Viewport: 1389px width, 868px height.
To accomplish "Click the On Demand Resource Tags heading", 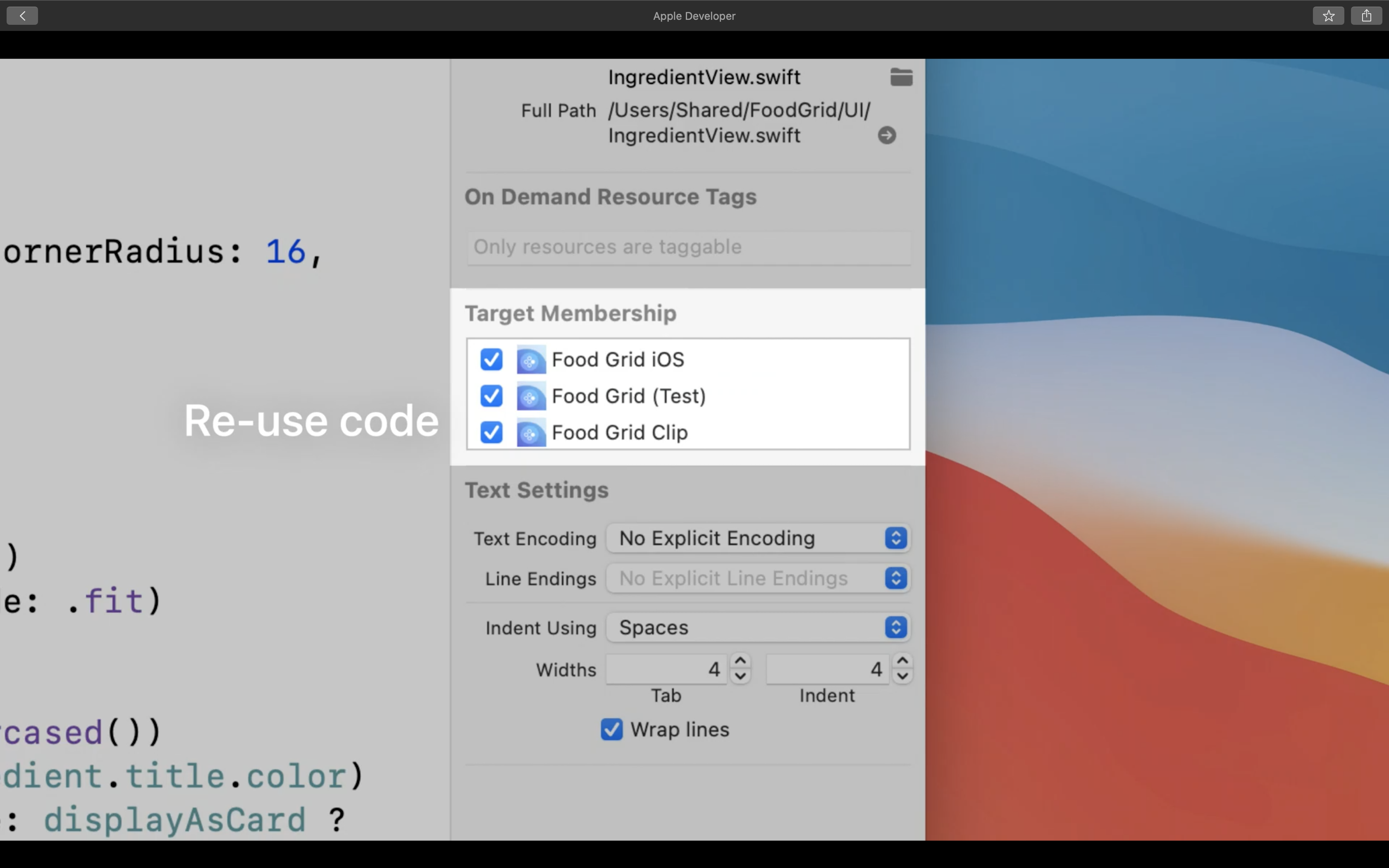I will click(611, 197).
